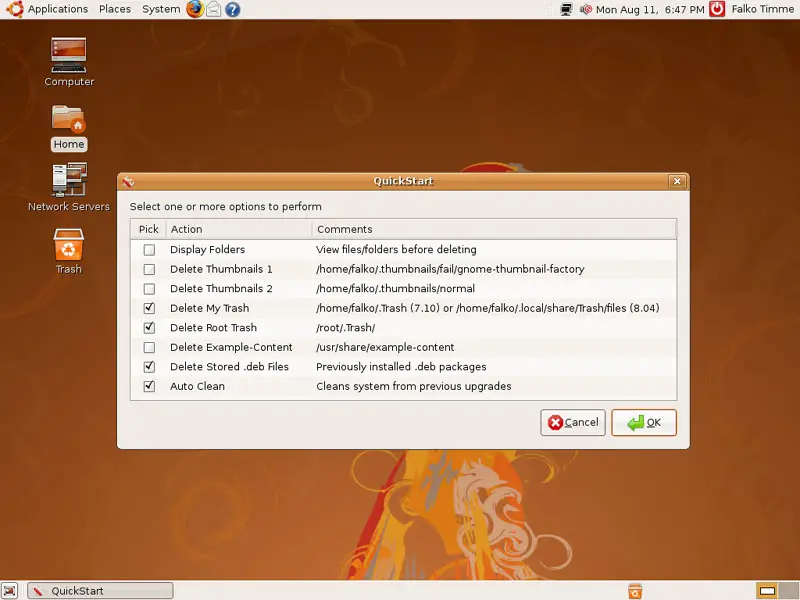The width and height of the screenshot is (800, 600).
Task: Select 'Delete Thumbnails 1' action text
Action: (221, 269)
